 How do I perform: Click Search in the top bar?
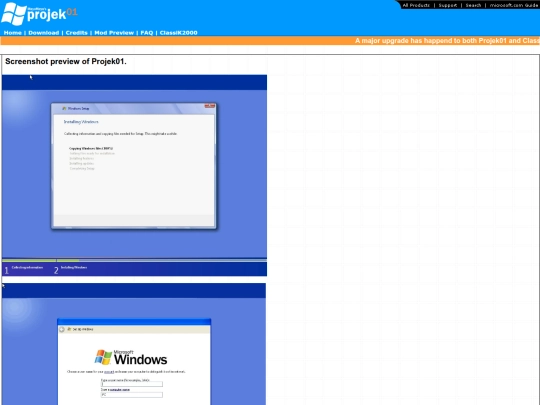click(x=473, y=5)
